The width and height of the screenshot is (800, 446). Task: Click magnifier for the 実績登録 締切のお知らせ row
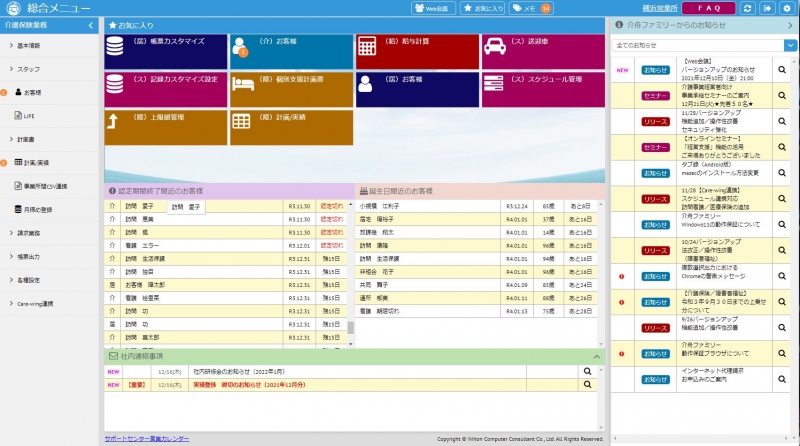587,385
